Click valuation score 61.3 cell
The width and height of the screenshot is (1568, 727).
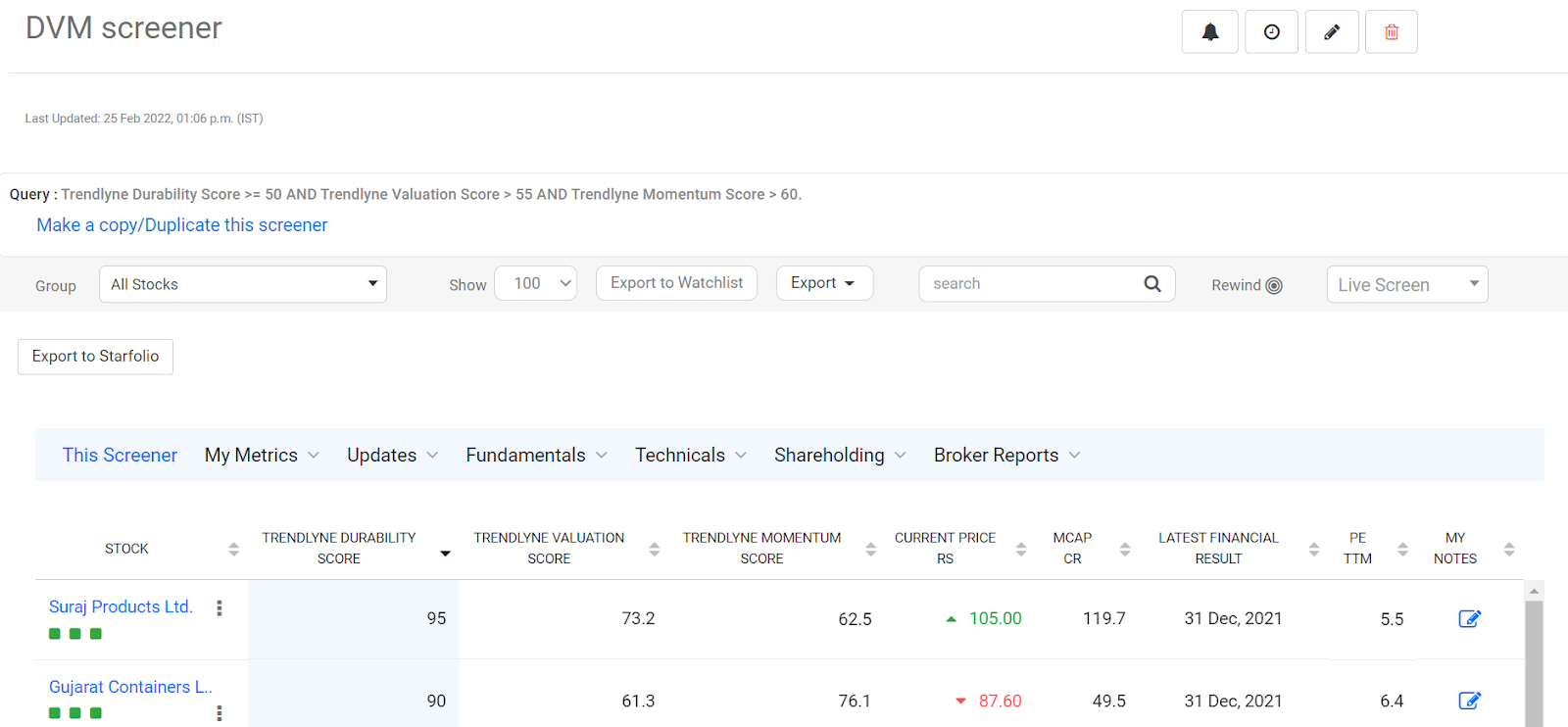638,701
